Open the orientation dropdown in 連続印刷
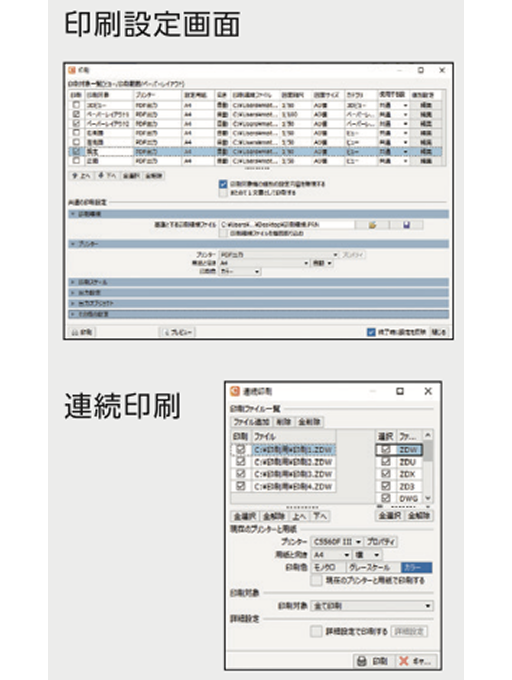Viewport: 512px width, 680px height. point(368,555)
